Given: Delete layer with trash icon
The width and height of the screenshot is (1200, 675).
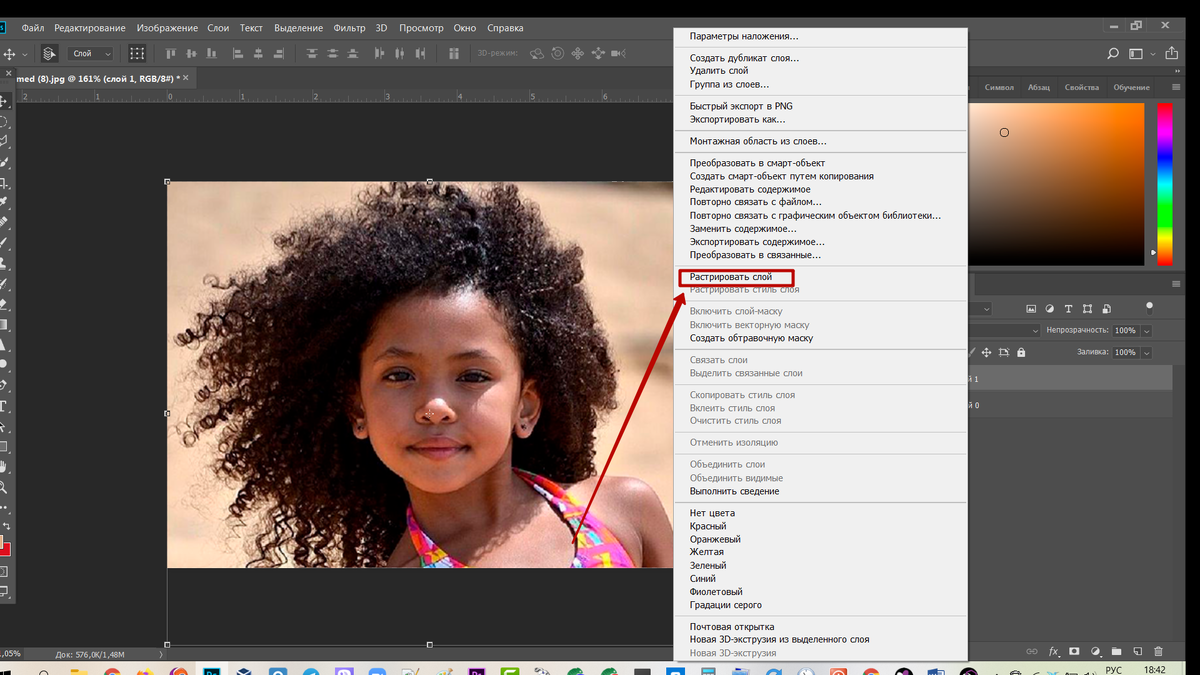Looking at the screenshot, I should click(x=1158, y=651).
